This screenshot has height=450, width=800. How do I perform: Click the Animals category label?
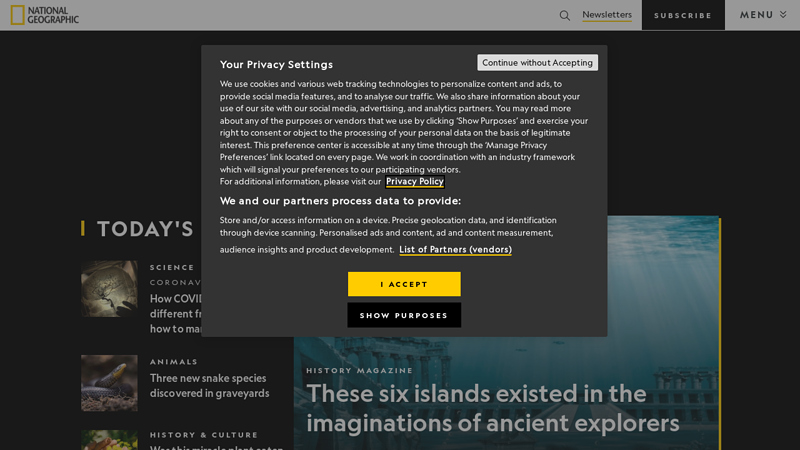[173, 362]
